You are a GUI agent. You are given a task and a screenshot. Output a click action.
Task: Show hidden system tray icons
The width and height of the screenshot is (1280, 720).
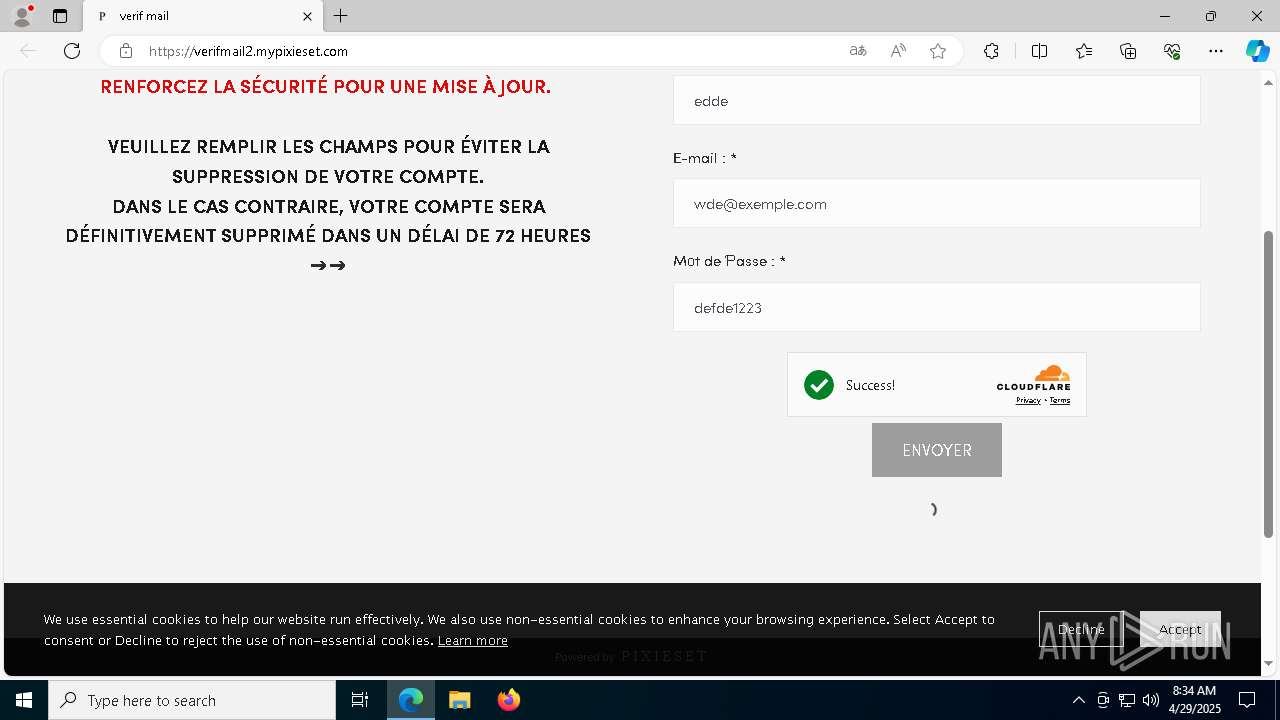1078,700
